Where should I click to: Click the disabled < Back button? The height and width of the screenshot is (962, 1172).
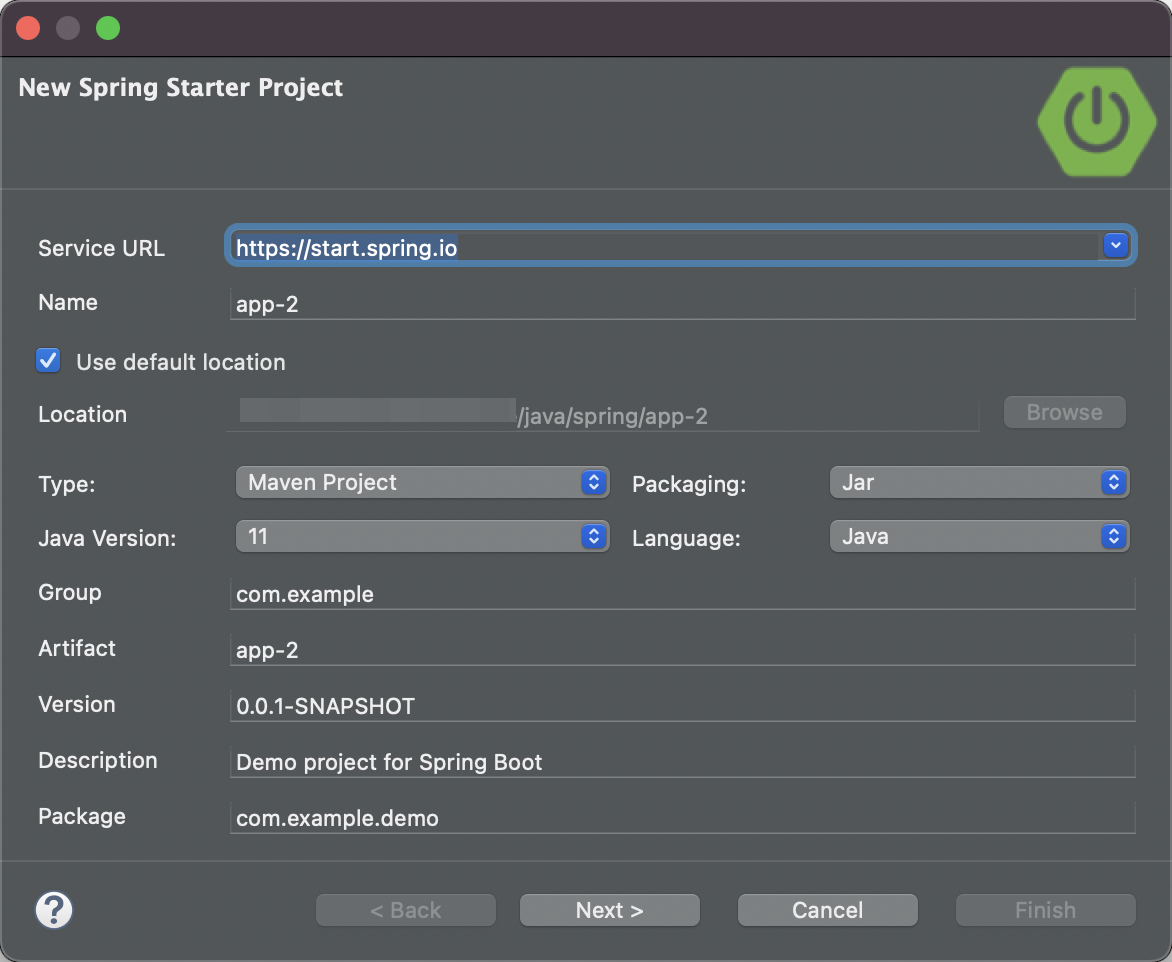tap(406, 910)
